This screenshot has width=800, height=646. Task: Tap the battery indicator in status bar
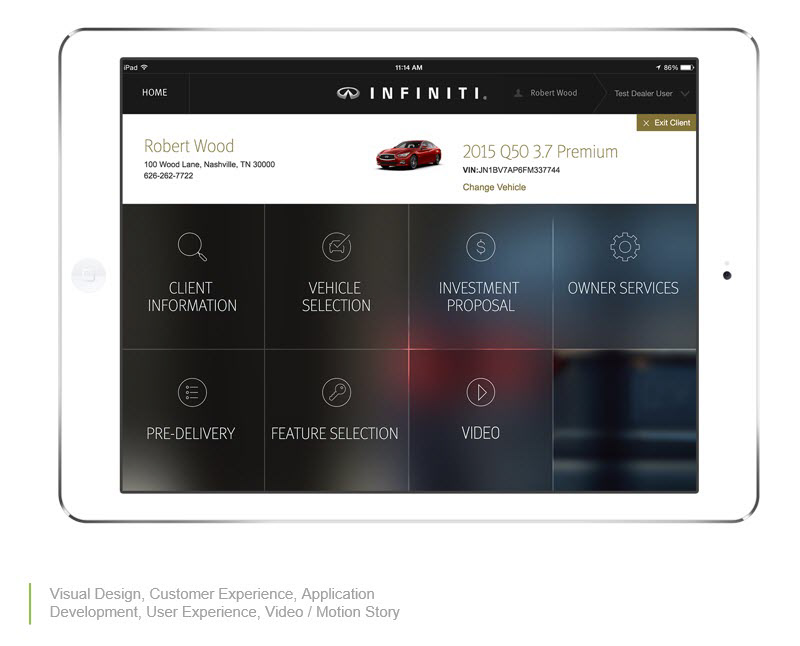687,67
